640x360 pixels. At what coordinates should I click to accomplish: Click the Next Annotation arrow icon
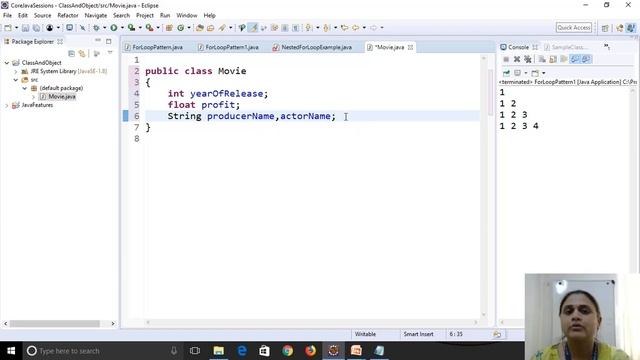(x=308, y=28)
